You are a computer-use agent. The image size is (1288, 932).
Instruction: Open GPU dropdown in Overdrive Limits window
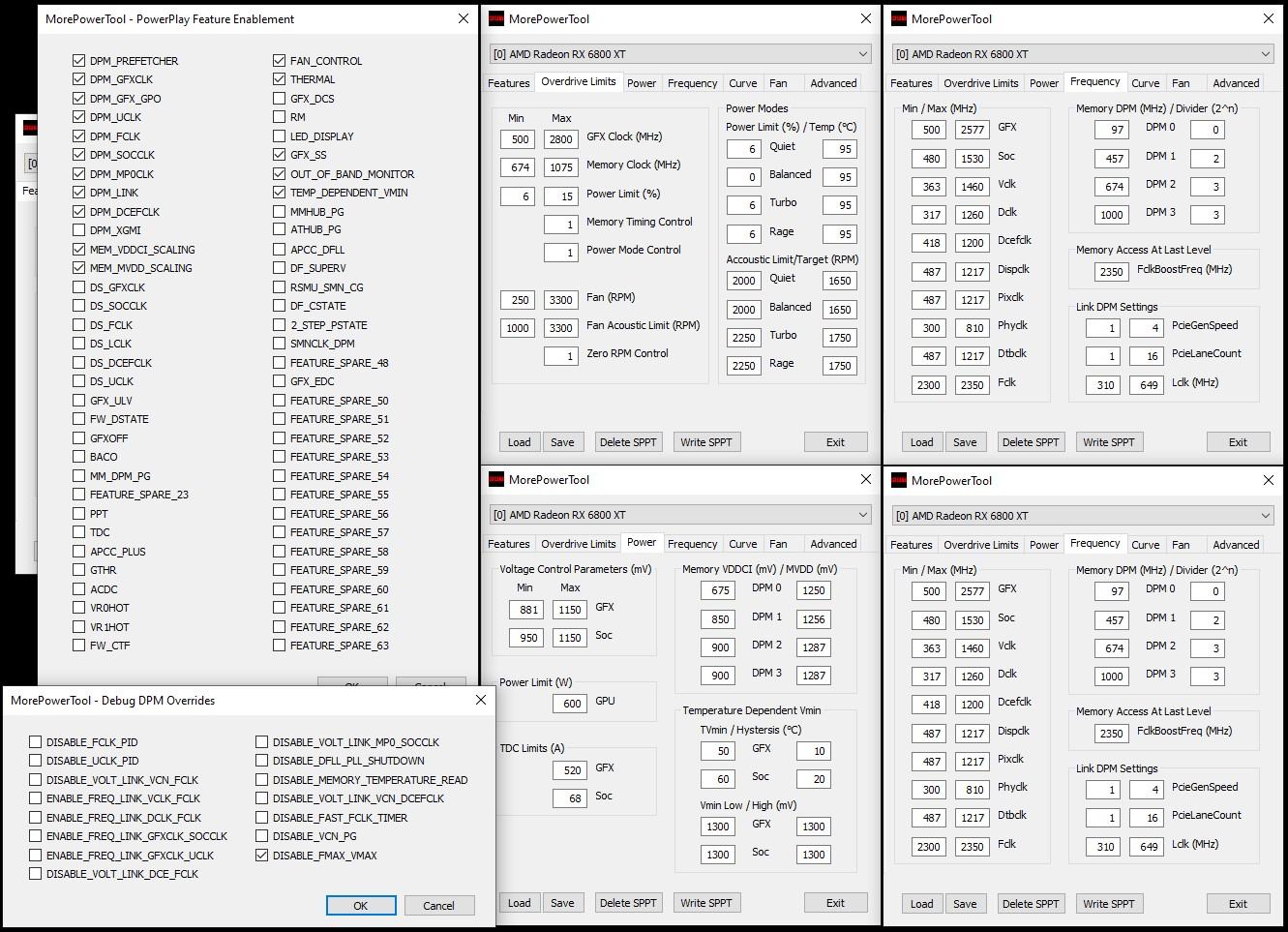[680, 54]
